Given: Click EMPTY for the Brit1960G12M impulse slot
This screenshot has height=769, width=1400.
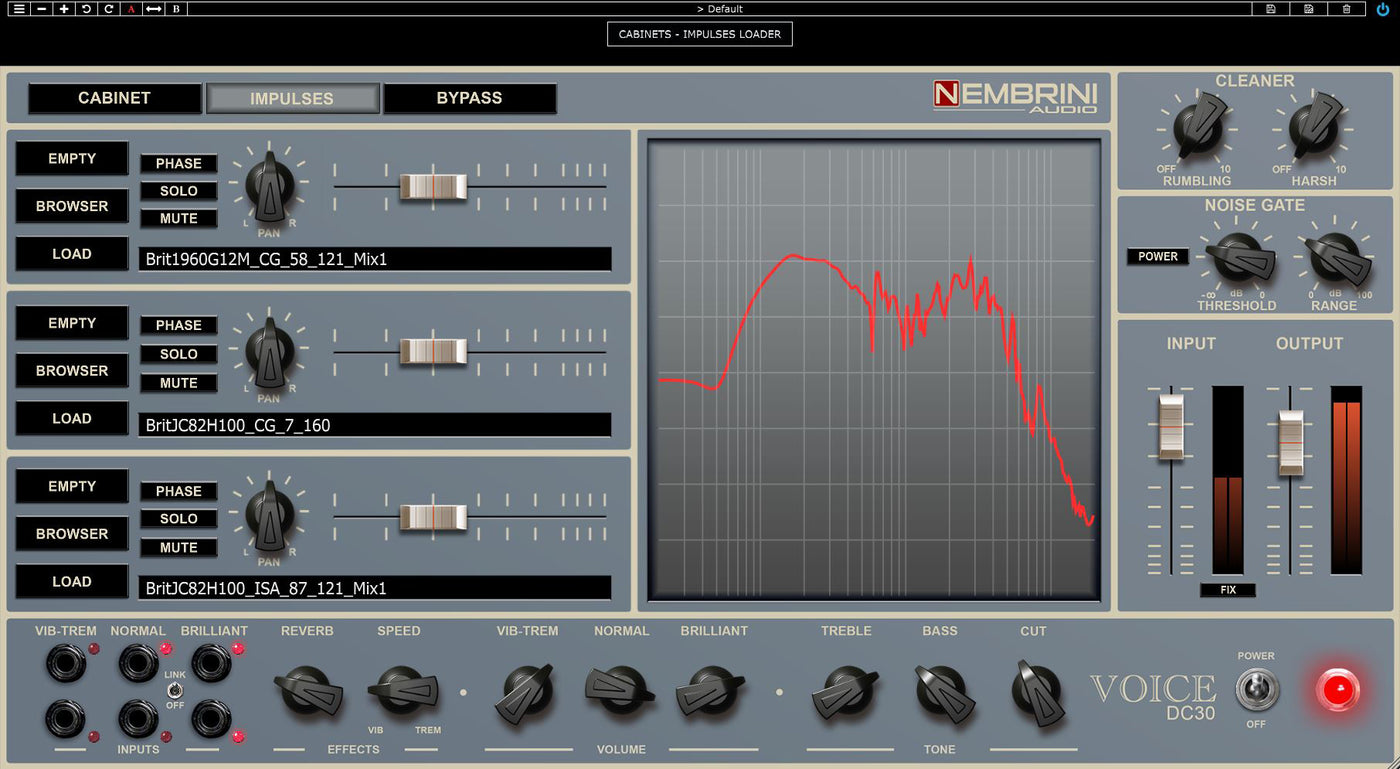Looking at the screenshot, I should 72,158.
